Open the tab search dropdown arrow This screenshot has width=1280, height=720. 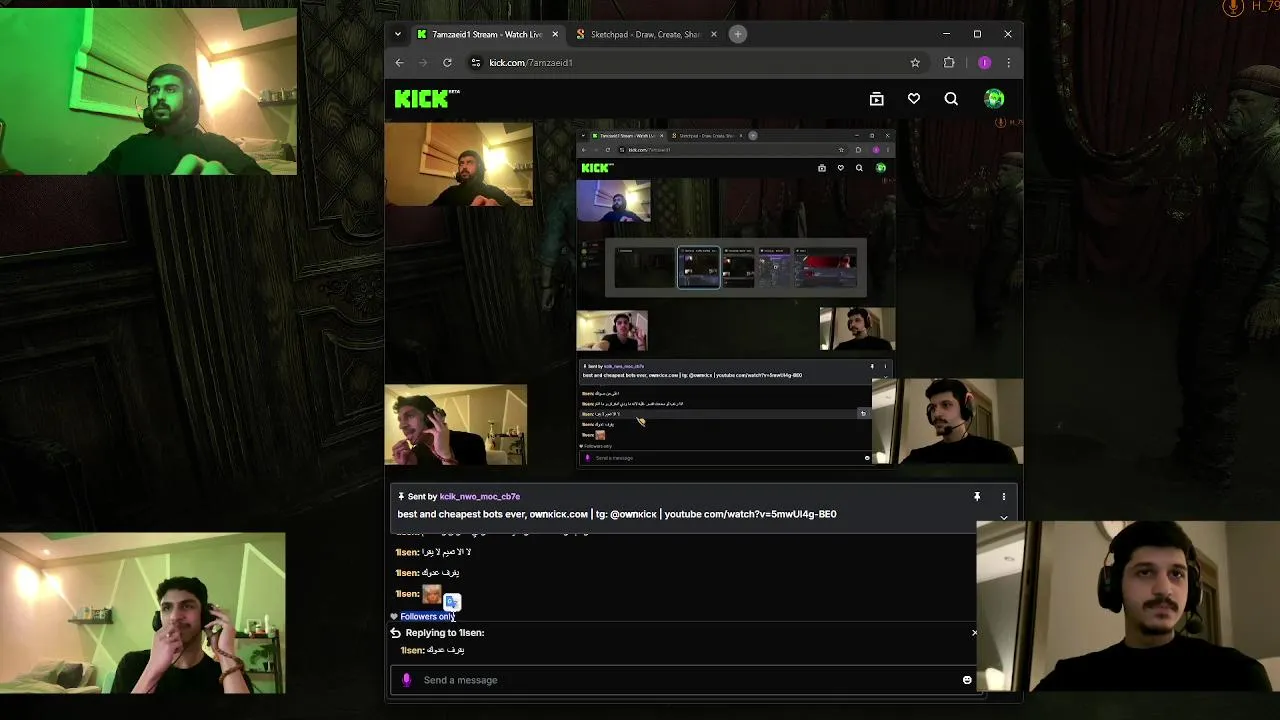click(x=398, y=34)
